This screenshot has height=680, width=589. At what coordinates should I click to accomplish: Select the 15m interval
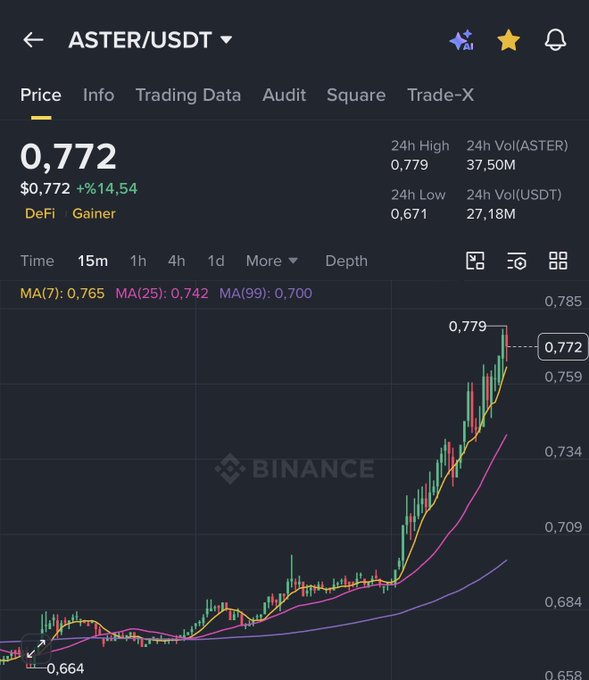(x=93, y=261)
